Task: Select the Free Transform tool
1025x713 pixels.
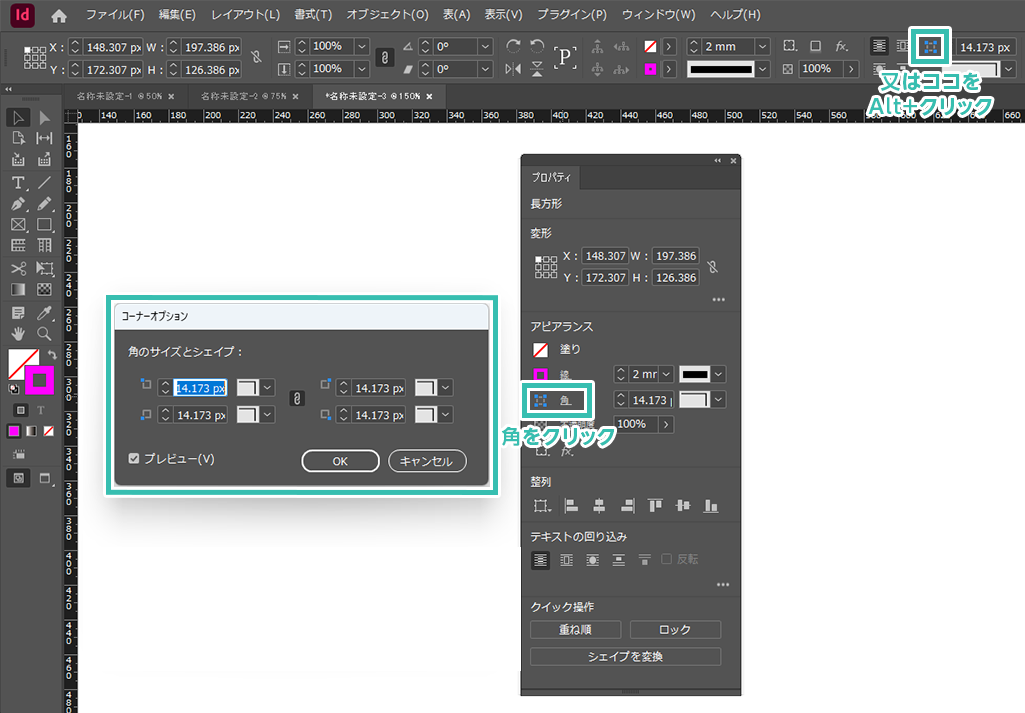Action: tap(44, 268)
